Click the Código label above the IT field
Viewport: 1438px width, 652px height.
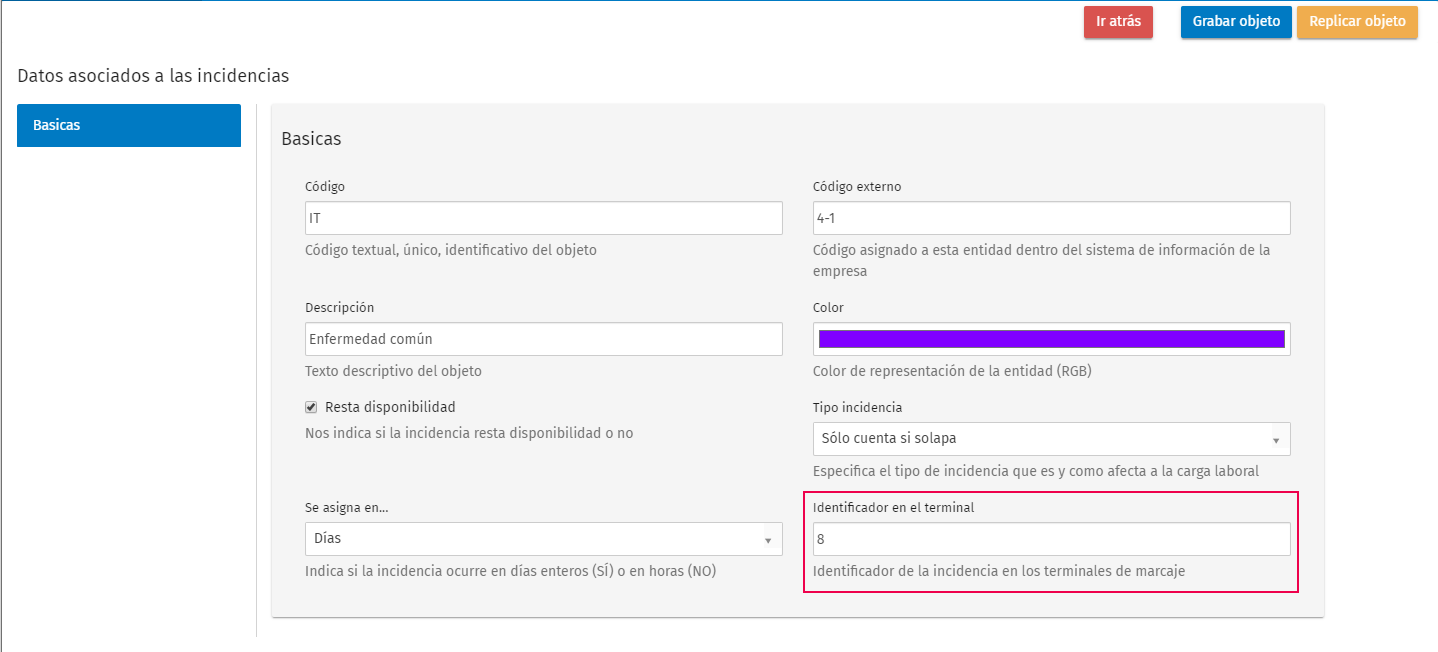coord(325,187)
